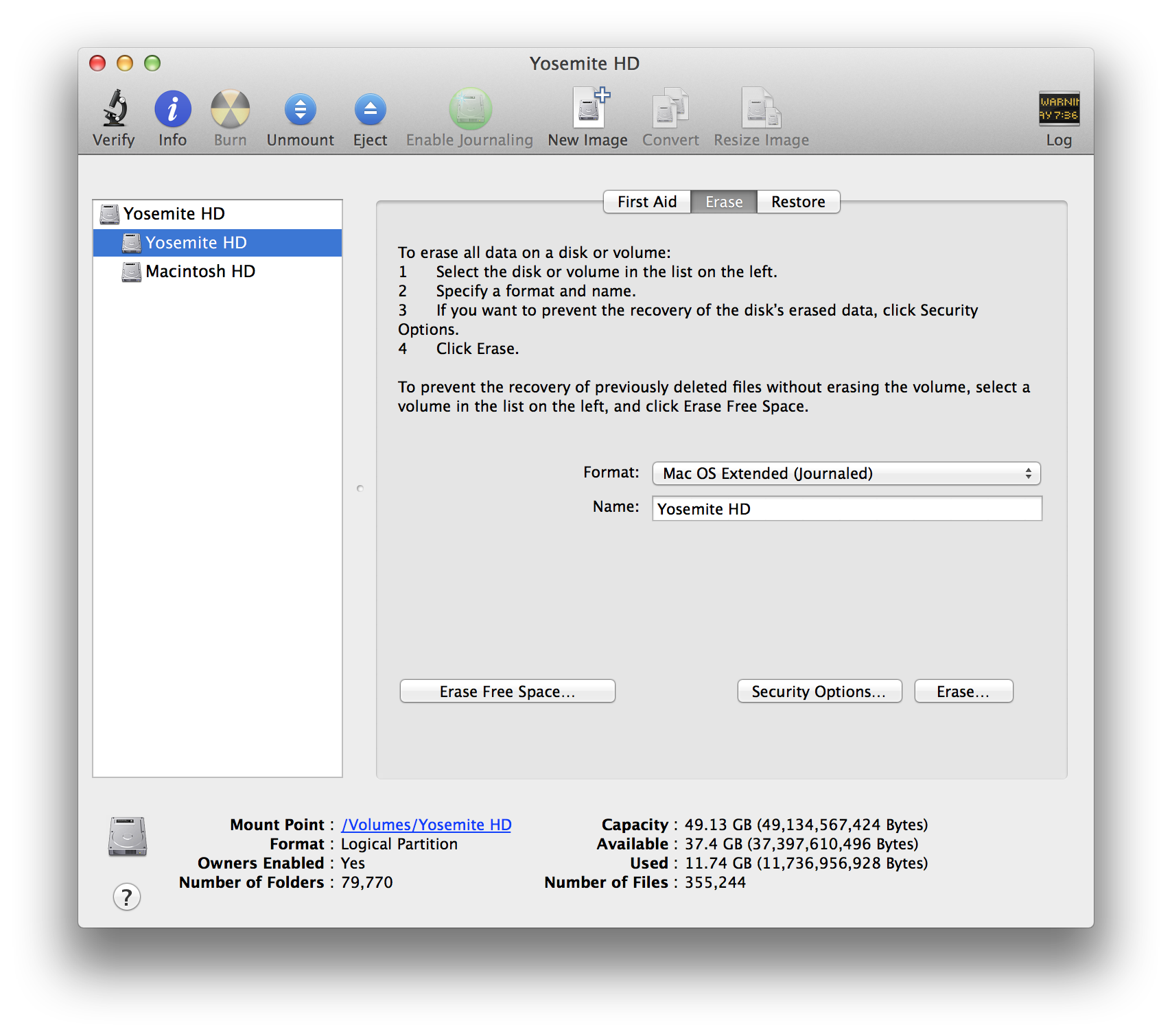
Task: Open help with question mark button
Action: (127, 897)
